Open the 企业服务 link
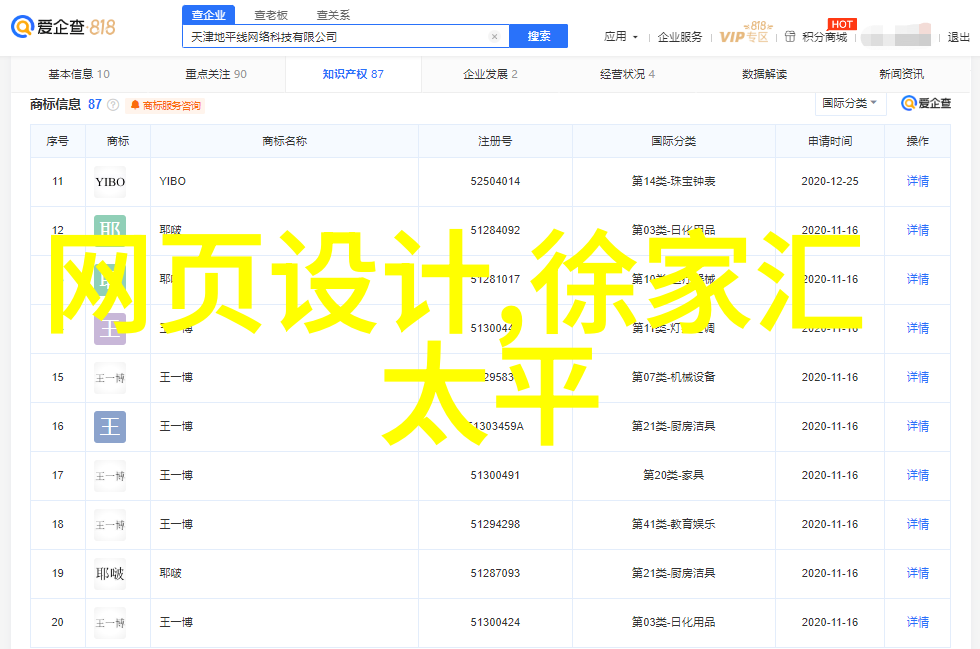 tap(680, 37)
